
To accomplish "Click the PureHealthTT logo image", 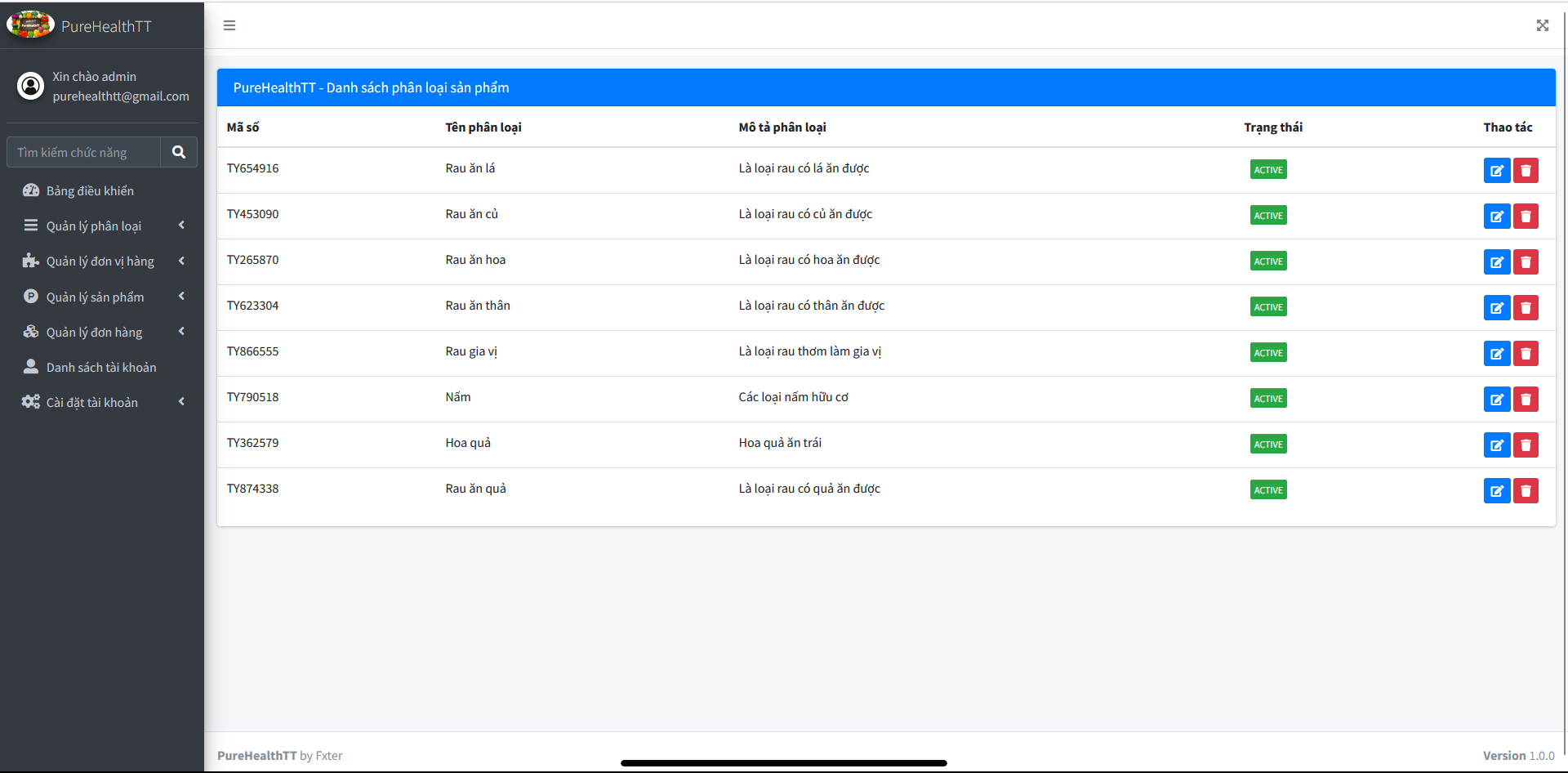I will 30,25.
